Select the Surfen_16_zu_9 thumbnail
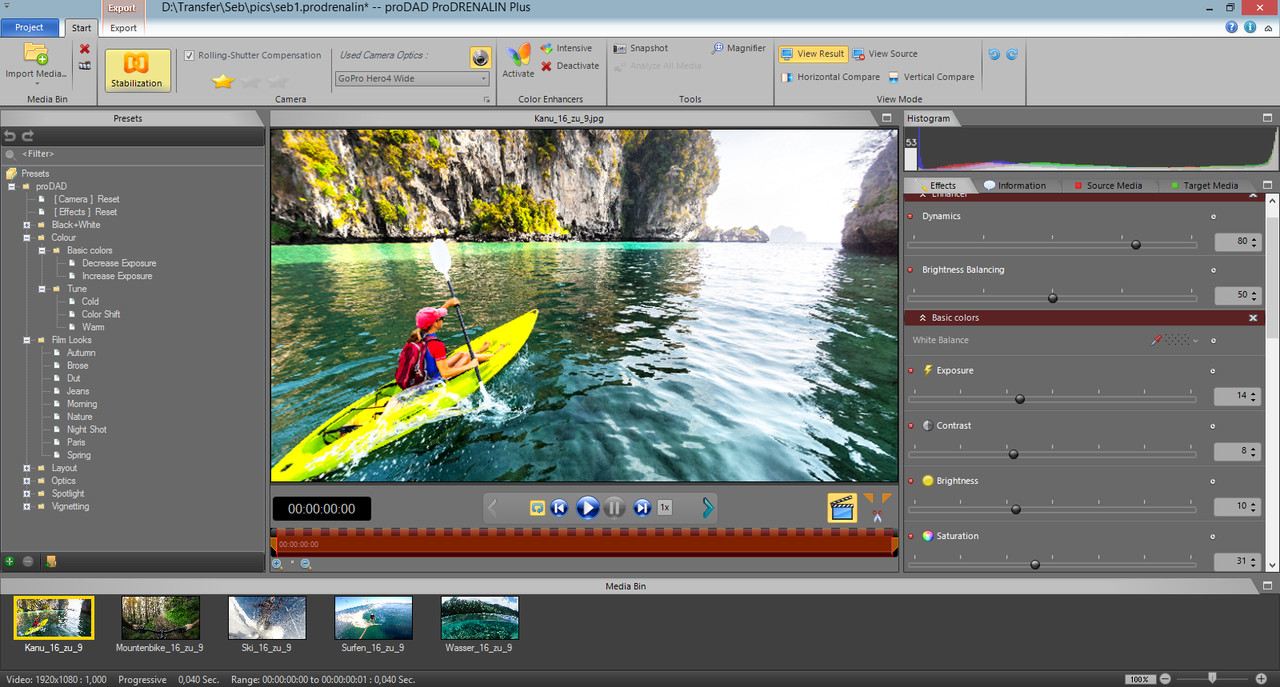 (x=373, y=618)
